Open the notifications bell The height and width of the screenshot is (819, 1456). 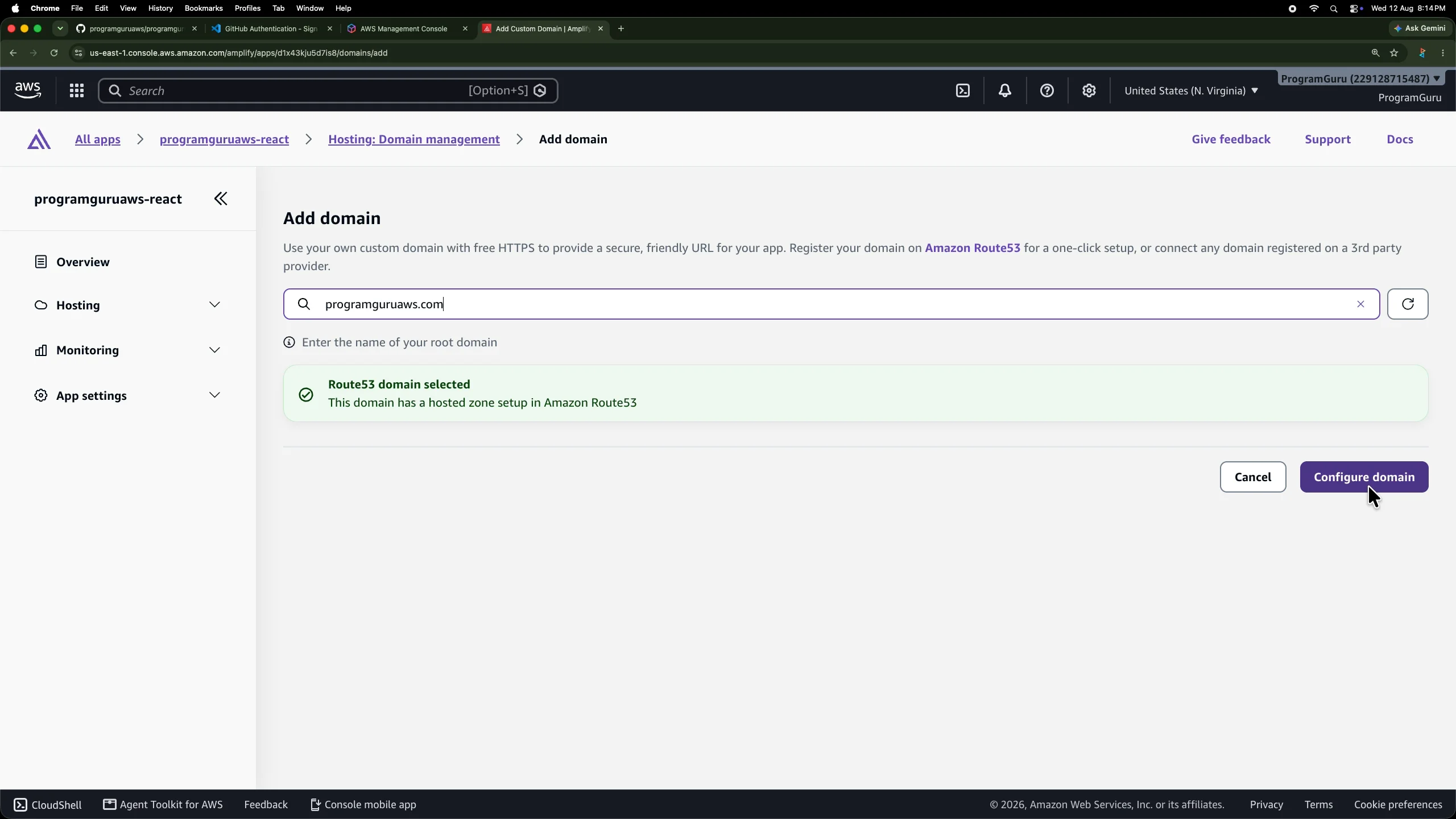click(1005, 90)
